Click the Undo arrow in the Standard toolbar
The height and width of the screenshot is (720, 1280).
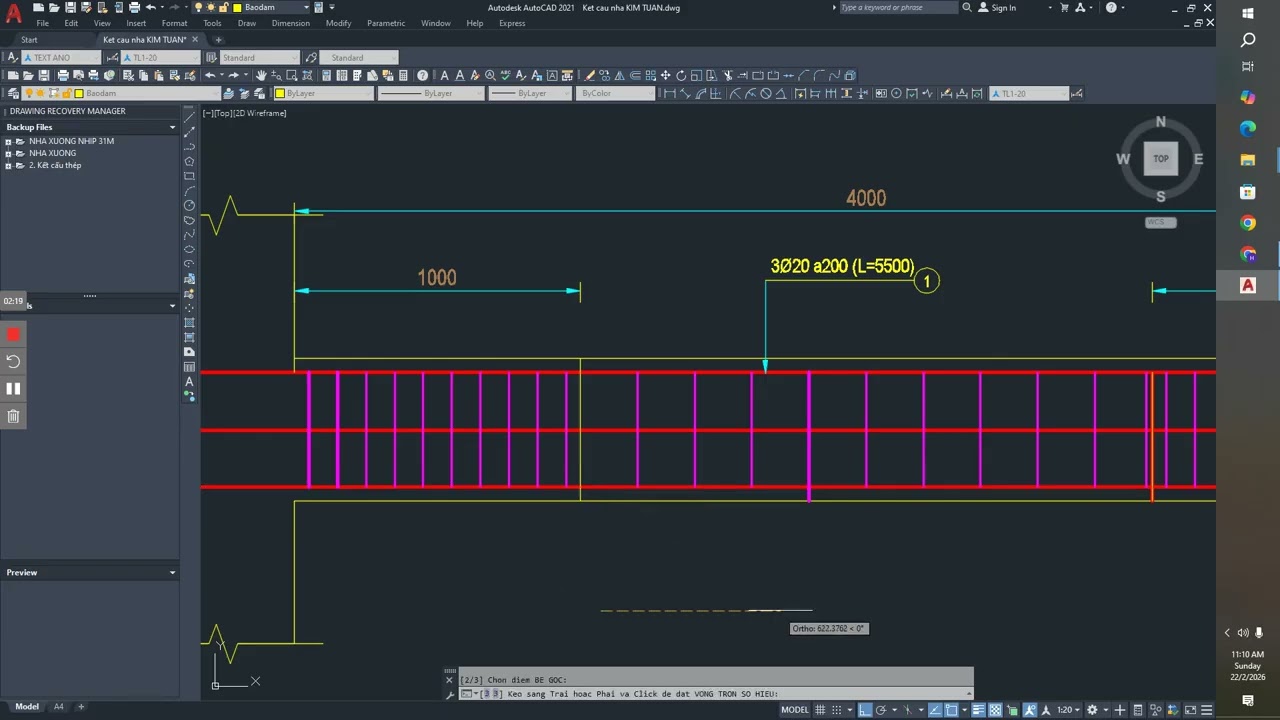click(x=210, y=75)
